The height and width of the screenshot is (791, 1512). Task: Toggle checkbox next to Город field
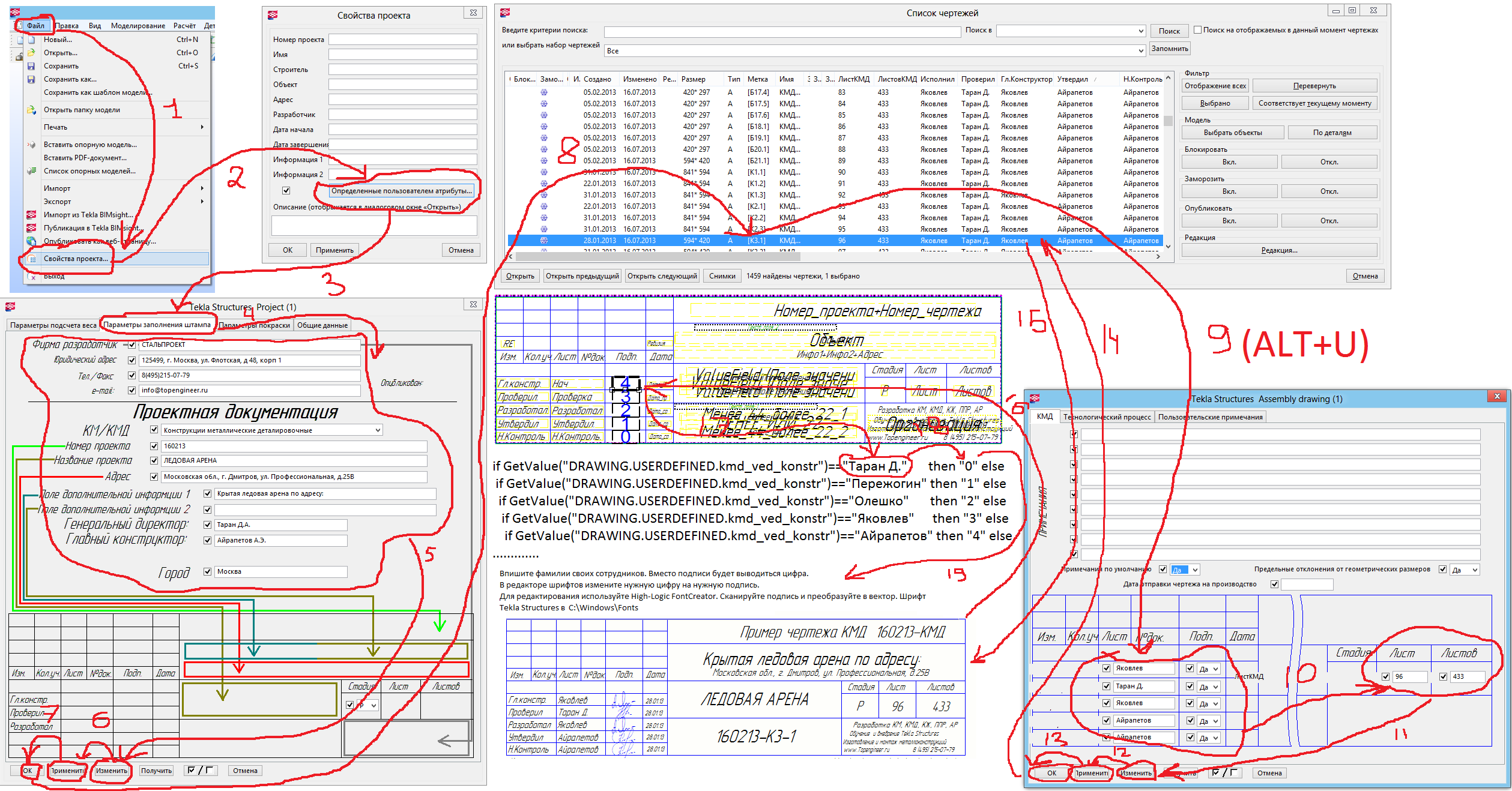click(207, 572)
